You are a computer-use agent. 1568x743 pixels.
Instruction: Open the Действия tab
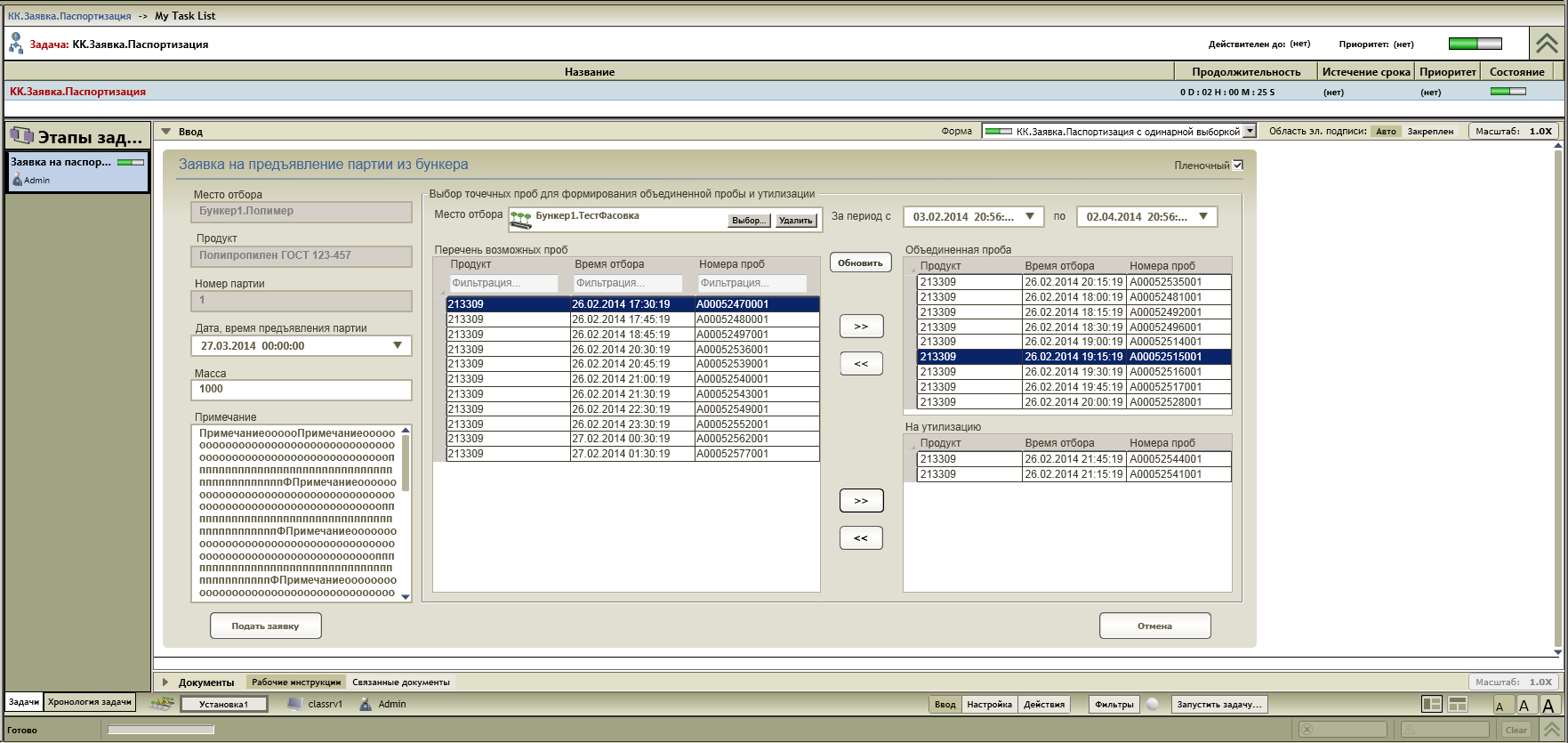[1044, 704]
